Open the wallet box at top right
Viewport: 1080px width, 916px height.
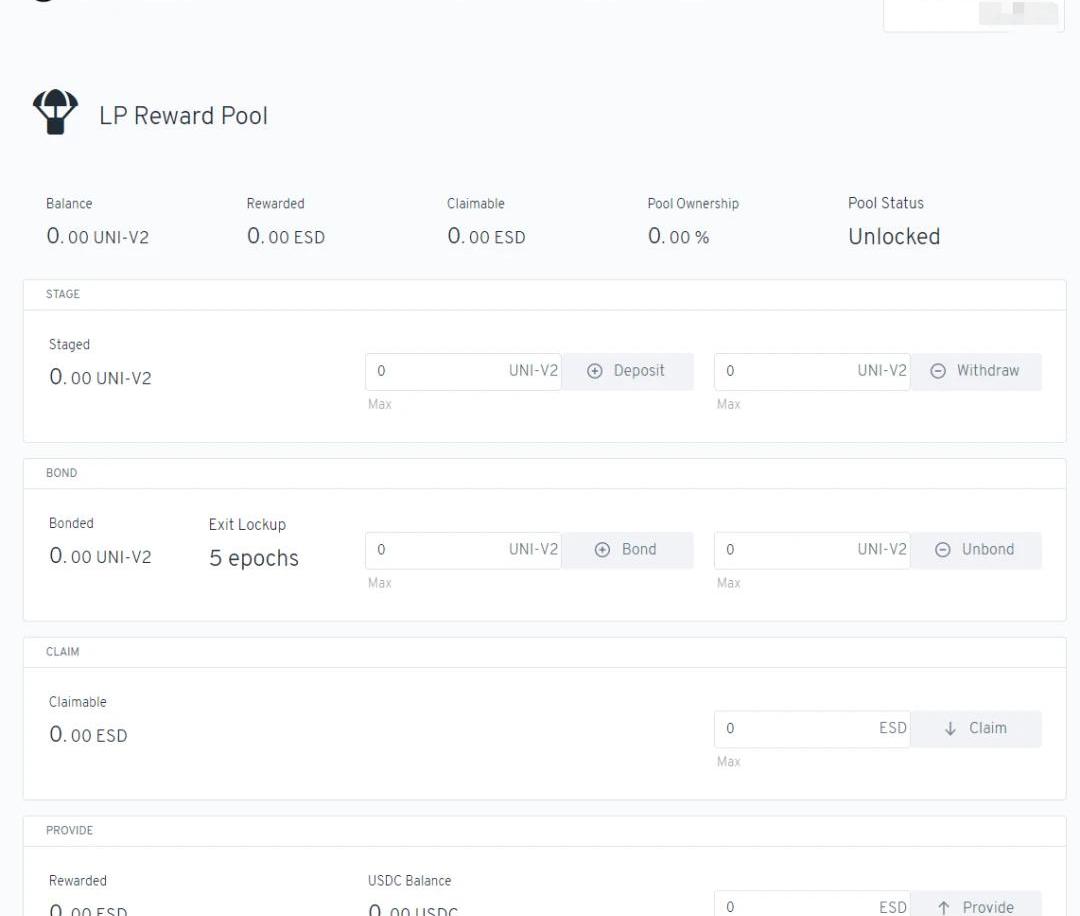(973, 15)
